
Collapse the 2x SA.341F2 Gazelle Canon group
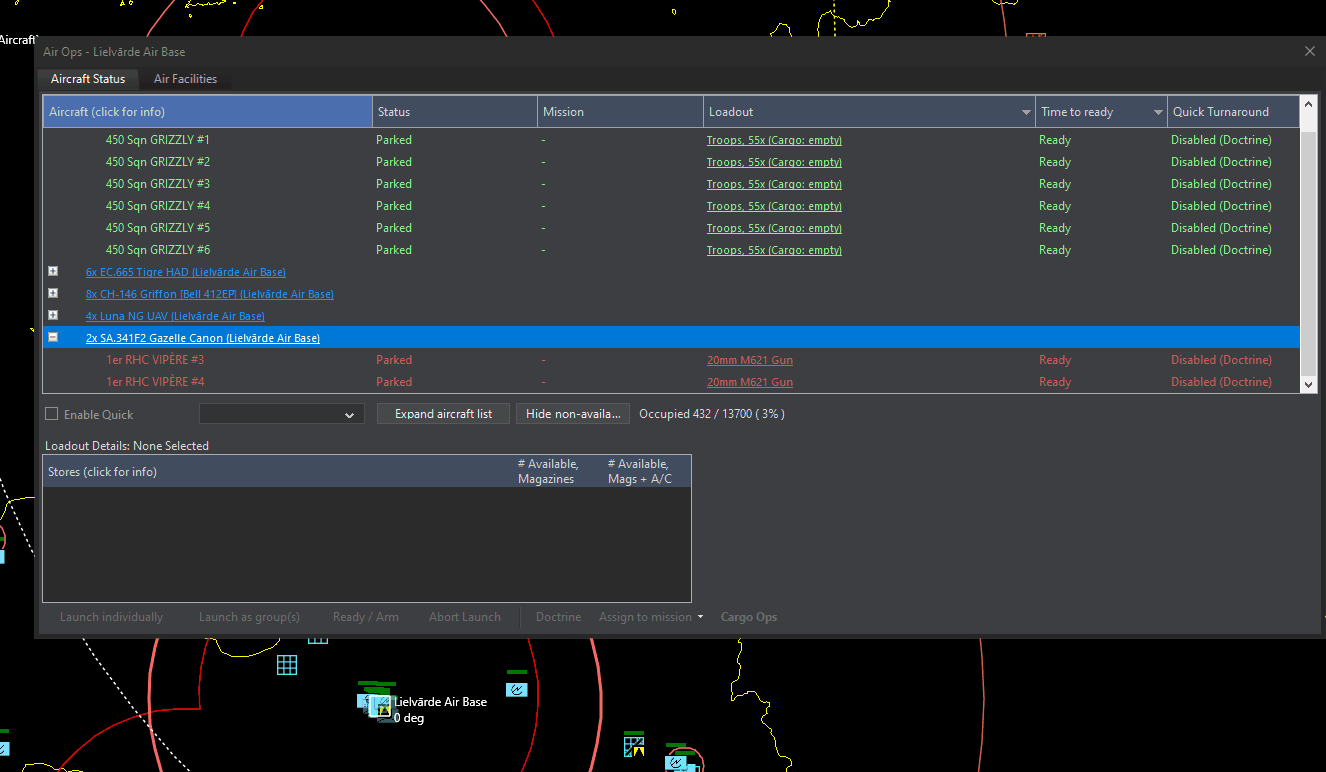click(53, 338)
